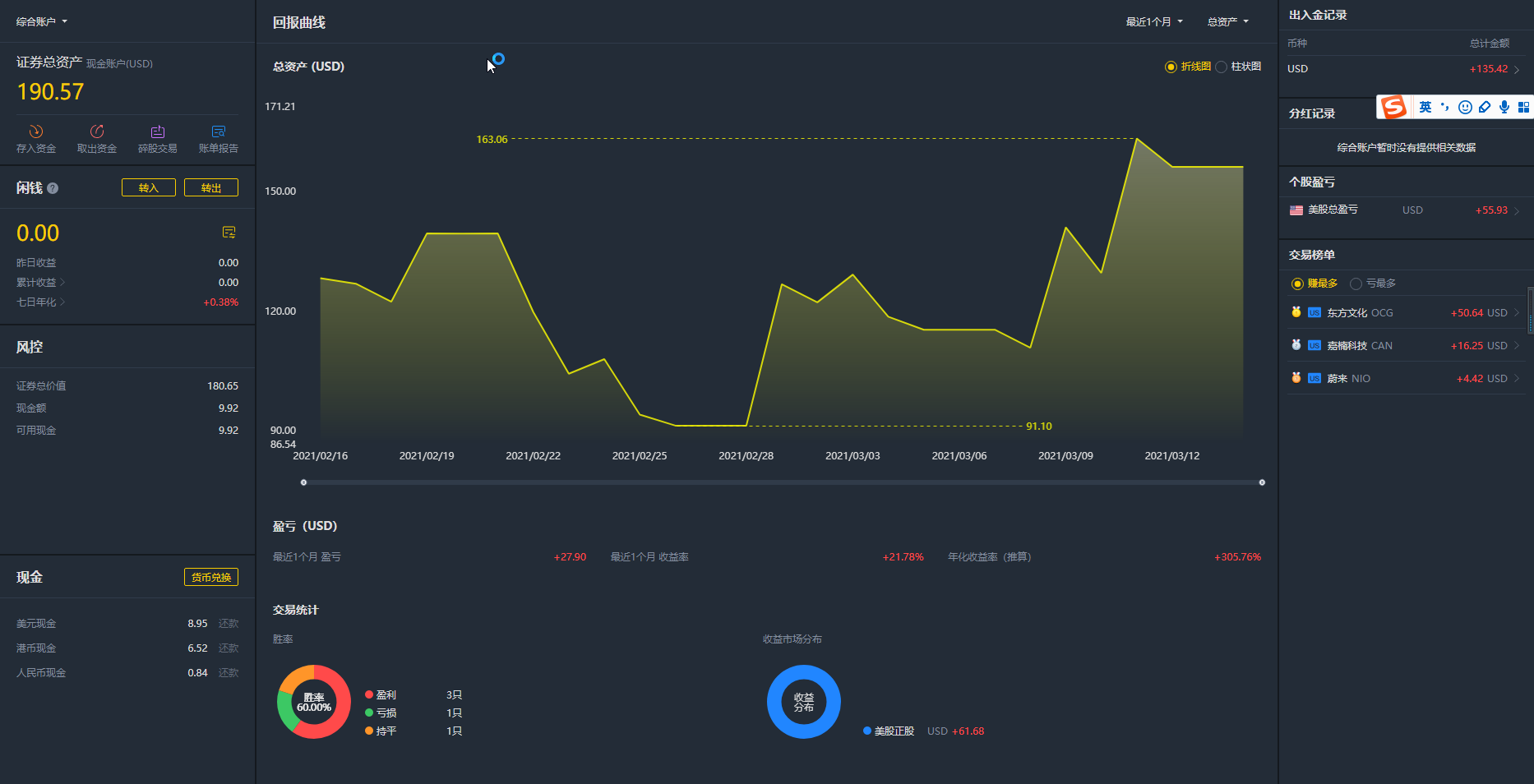Open the 综合账户 account dropdown

(42, 21)
